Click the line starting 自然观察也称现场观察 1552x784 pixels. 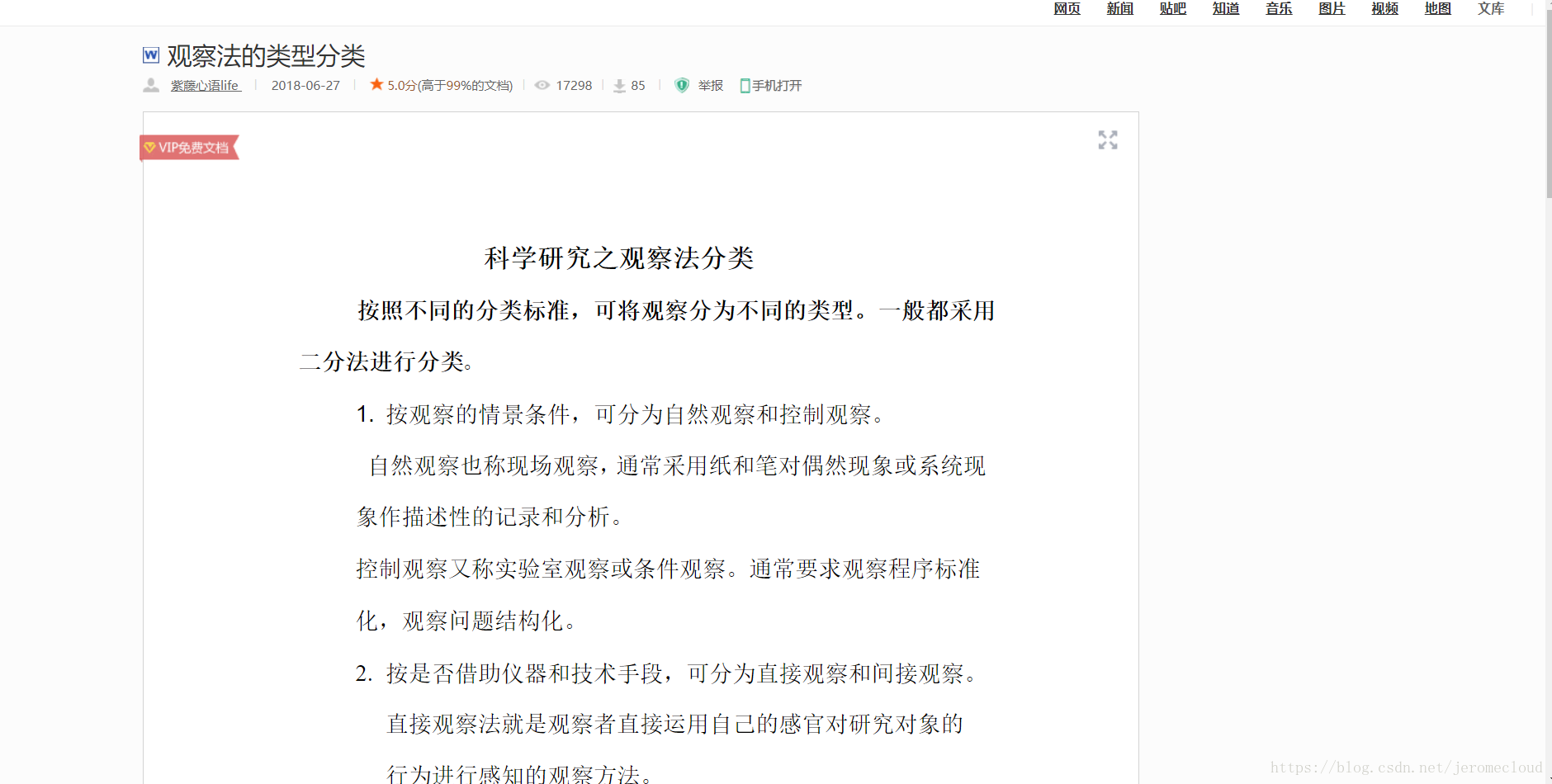[x=677, y=466]
